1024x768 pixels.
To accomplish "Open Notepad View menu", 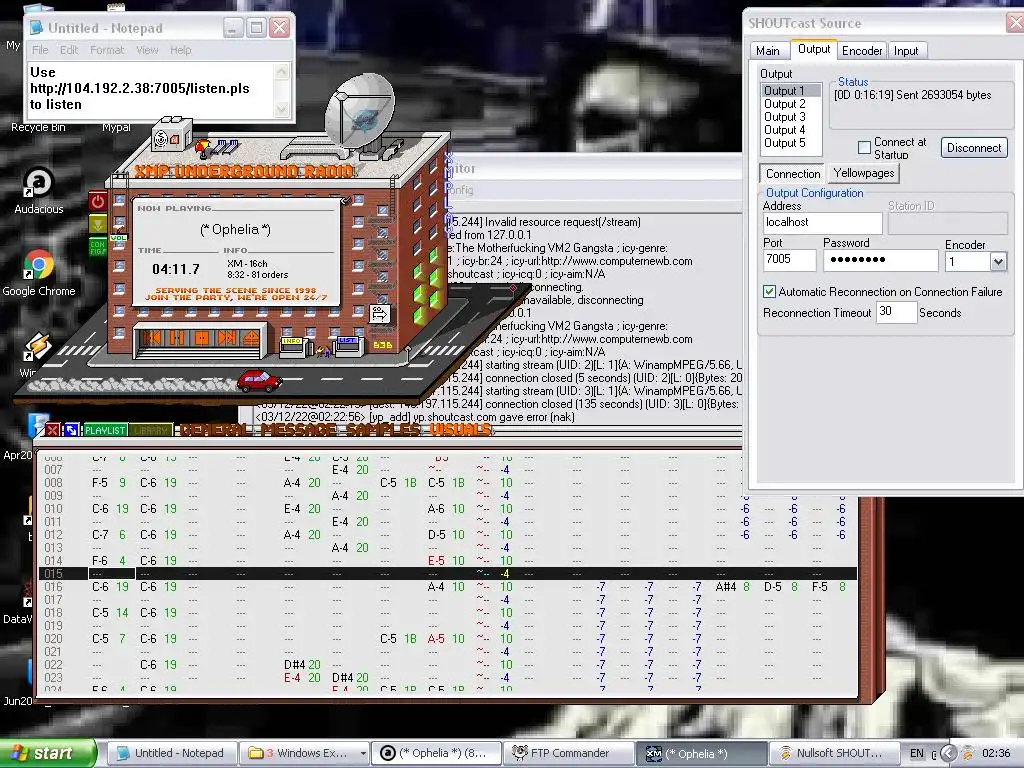I will coord(147,50).
